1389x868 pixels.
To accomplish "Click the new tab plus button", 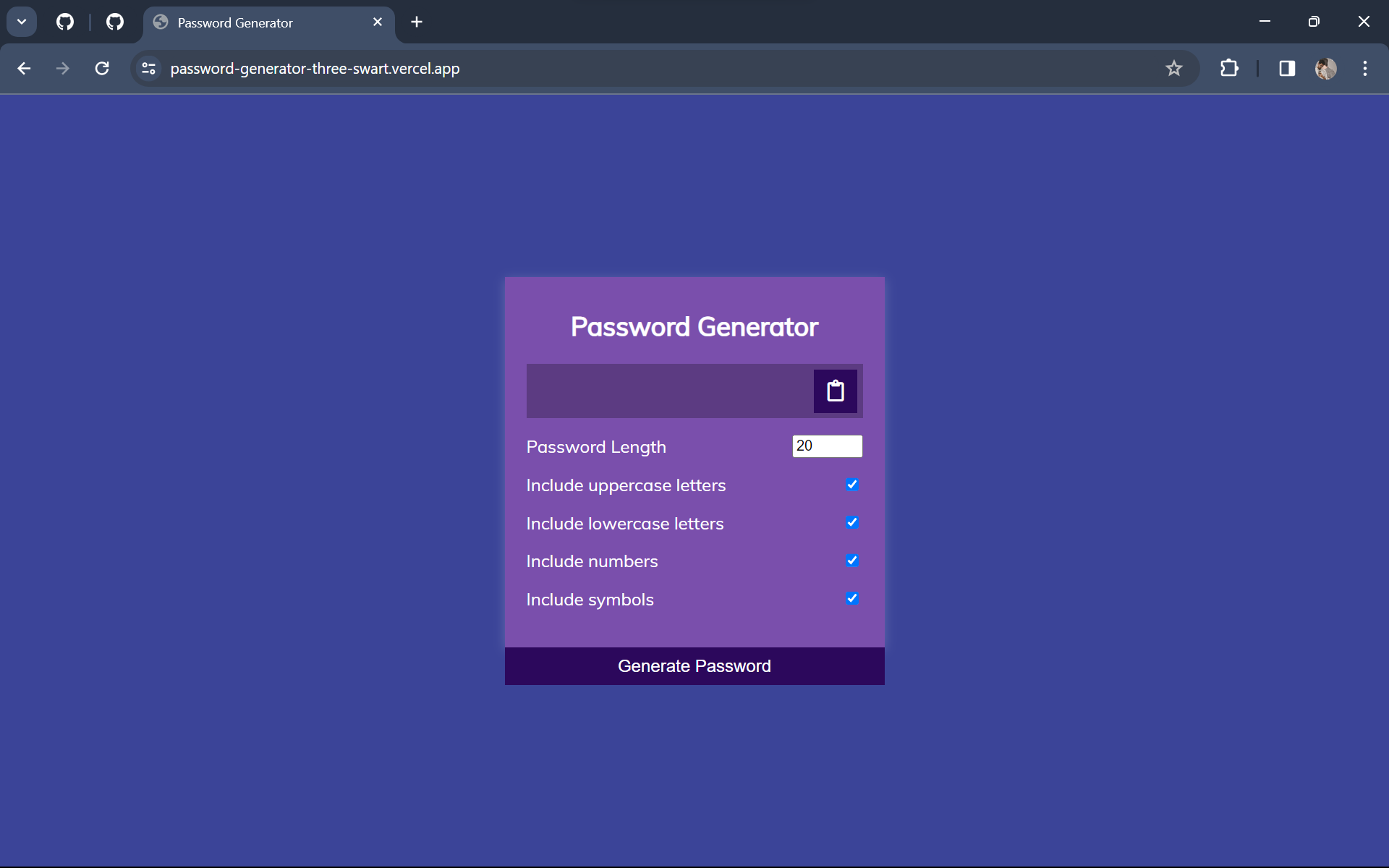I will 417,22.
